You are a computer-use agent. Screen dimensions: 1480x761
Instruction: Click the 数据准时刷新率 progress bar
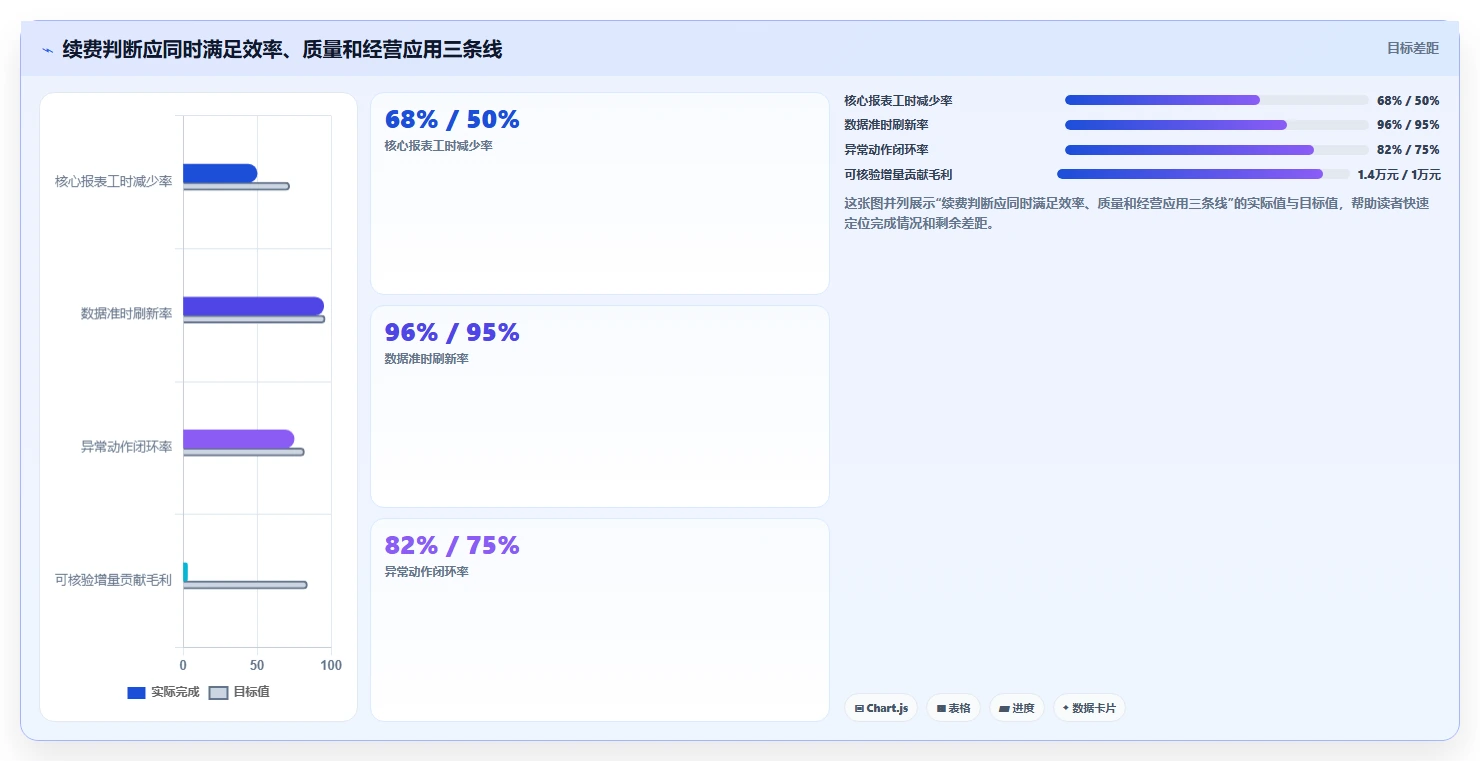coord(1217,125)
